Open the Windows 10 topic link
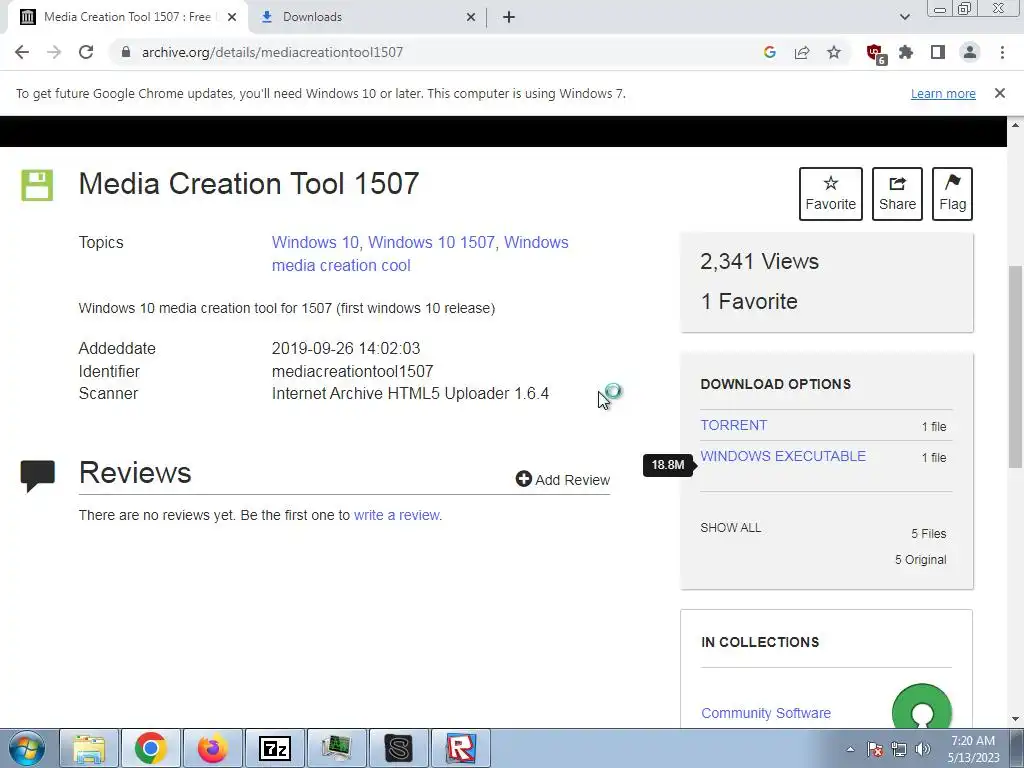This screenshot has height=768, width=1024. click(x=315, y=242)
